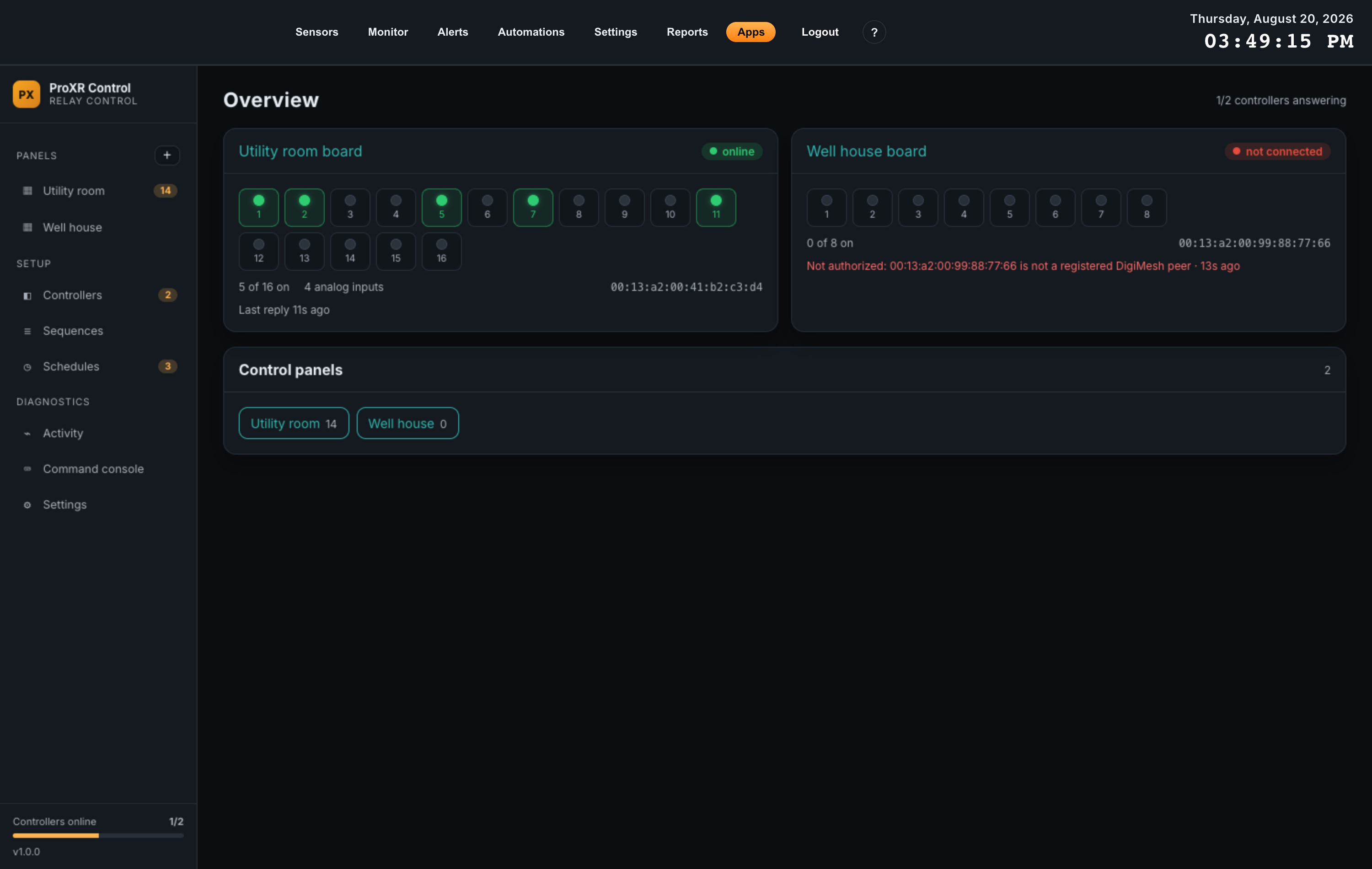Image resolution: width=1372 pixels, height=869 pixels.
Task: Open the Well house 0 panel chip
Action: (407, 424)
